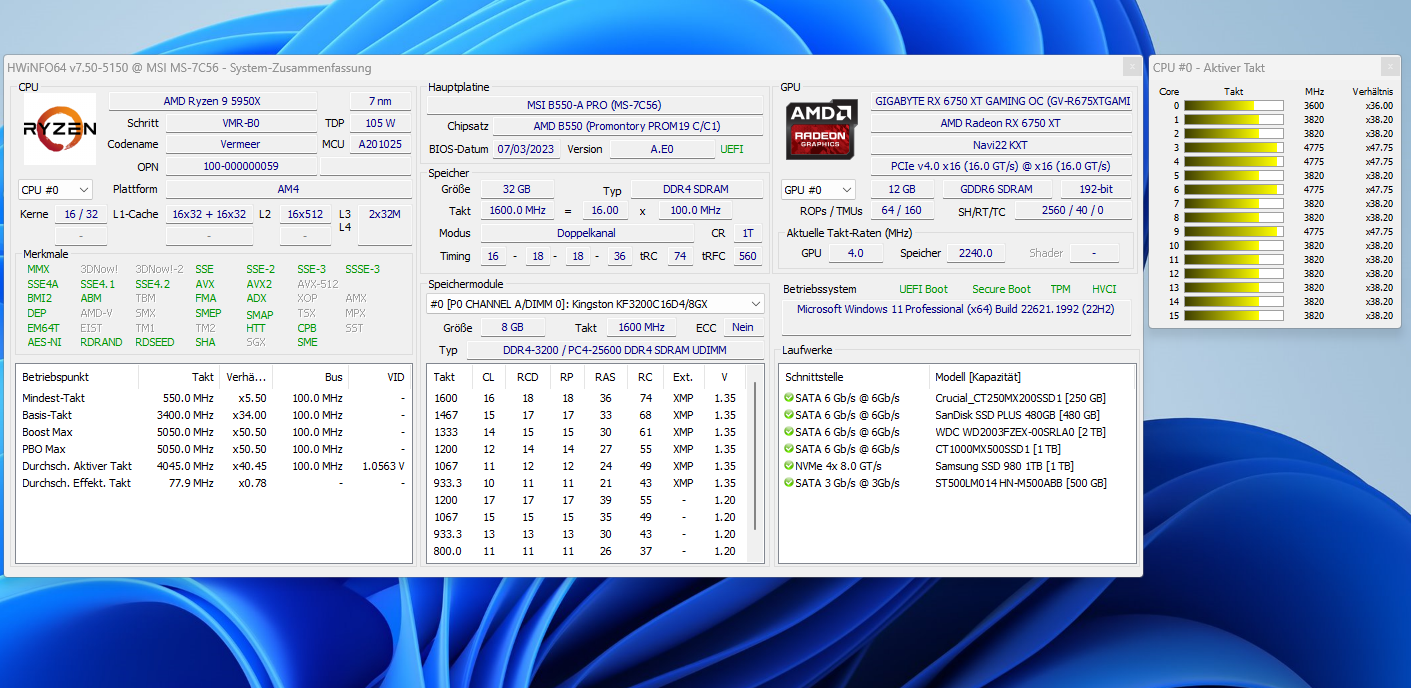This screenshot has width=1411, height=688.
Task: Click the 105 W TDP field
Action: click(379, 123)
